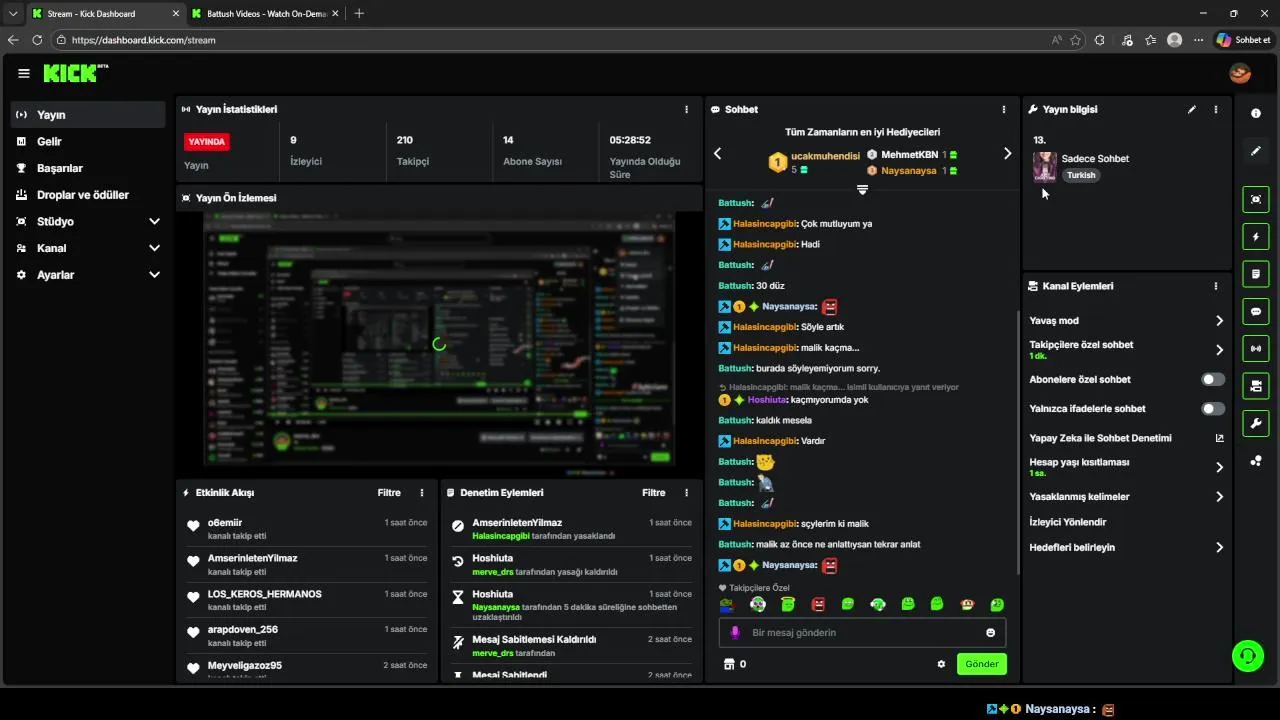Click the pencil icon in right sidebar
Image resolution: width=1280 pixels, height=720 pixels.
(x=1256, y=151)
